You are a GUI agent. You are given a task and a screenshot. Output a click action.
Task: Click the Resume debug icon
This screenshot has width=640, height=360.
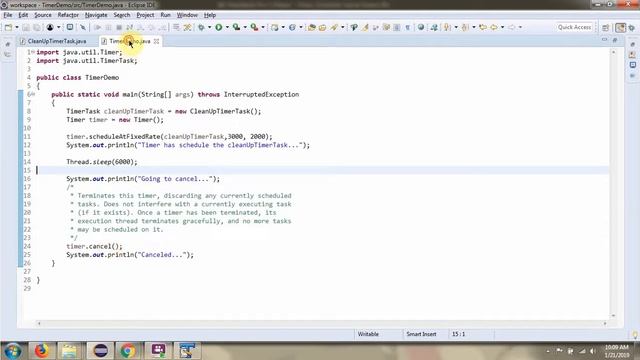pyautogui.click(x=98, y=27)
